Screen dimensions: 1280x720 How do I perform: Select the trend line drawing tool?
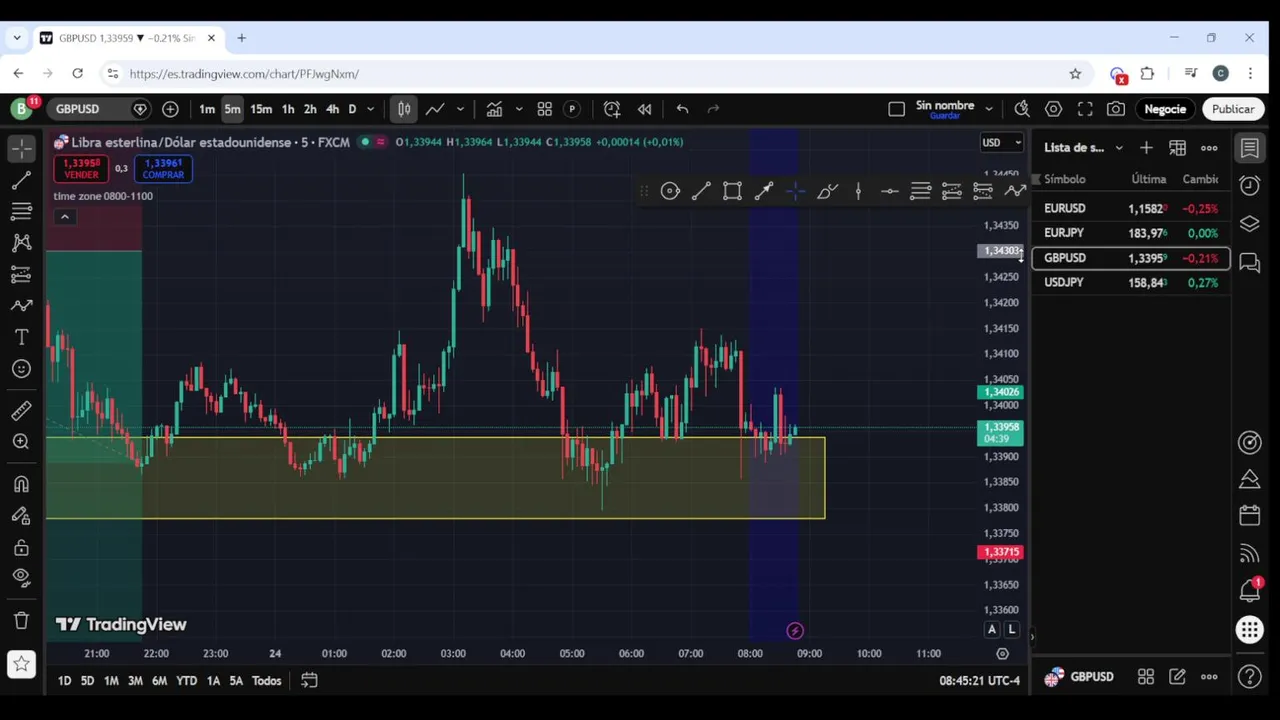(21, 180)
